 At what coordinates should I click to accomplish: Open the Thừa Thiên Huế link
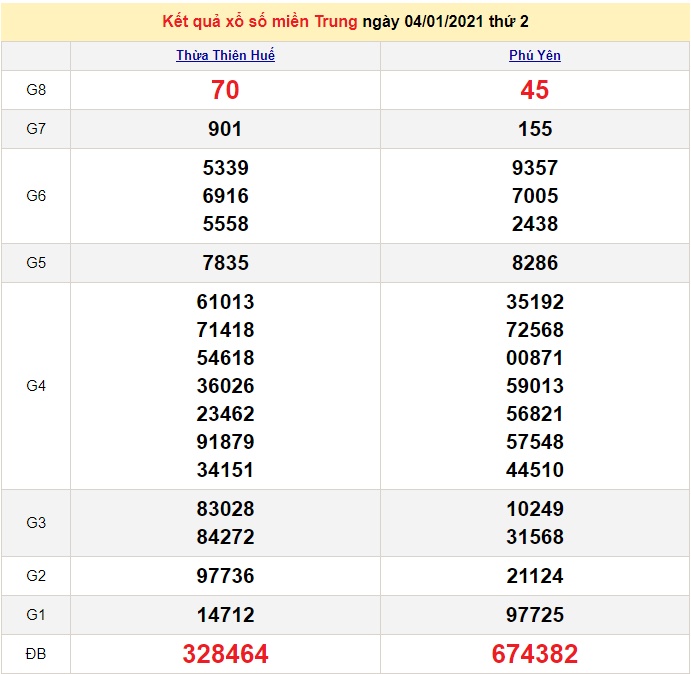tap(225, 56)
